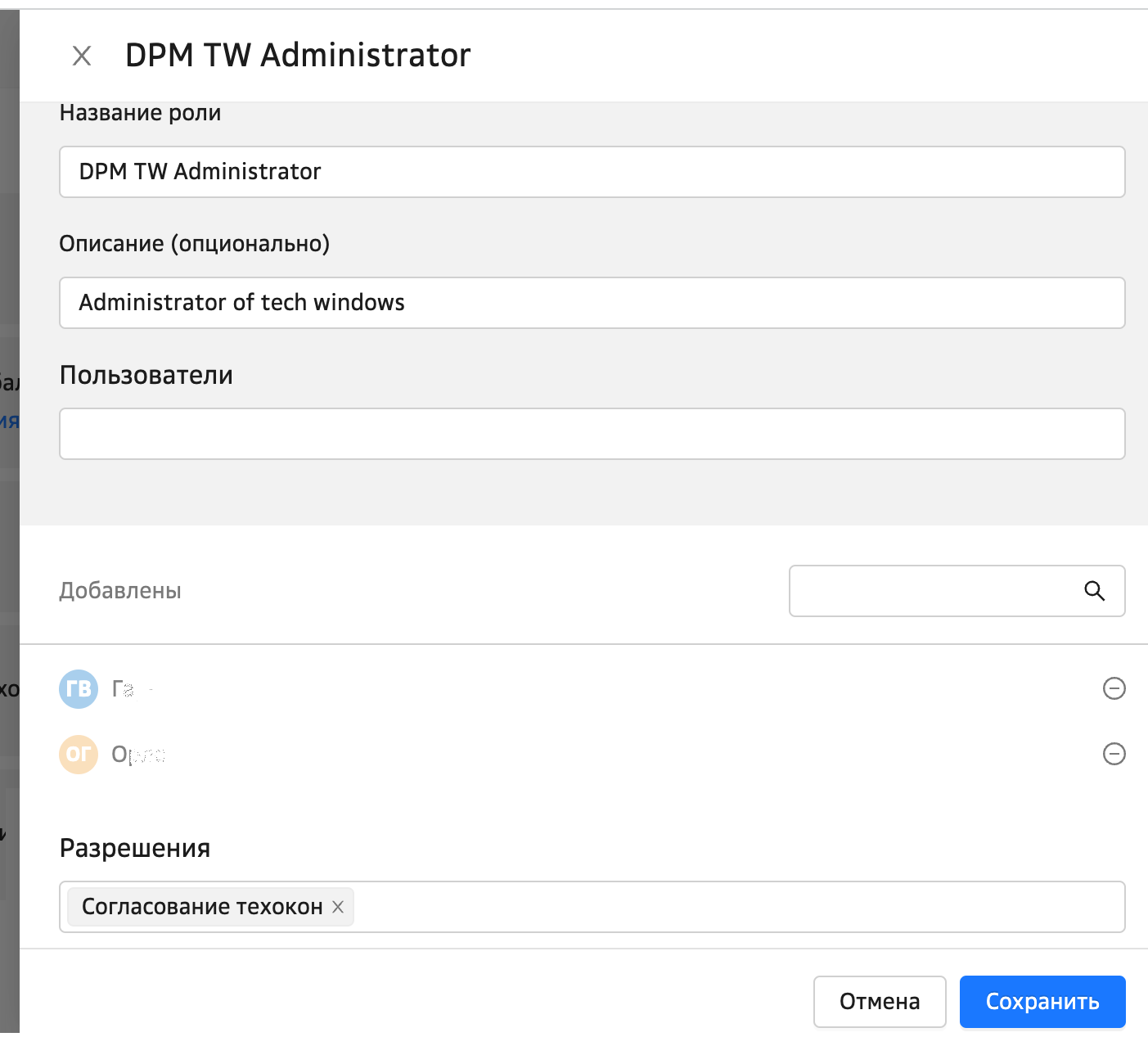This screenshot has height=1055, width=1148.
Task: Click the user name beside ОГ avatar
Action: (x=138, y=754)
